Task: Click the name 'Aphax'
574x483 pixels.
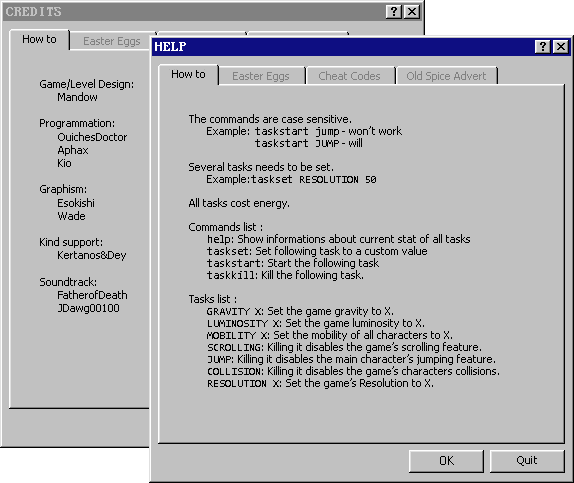Action: (72, 151)
